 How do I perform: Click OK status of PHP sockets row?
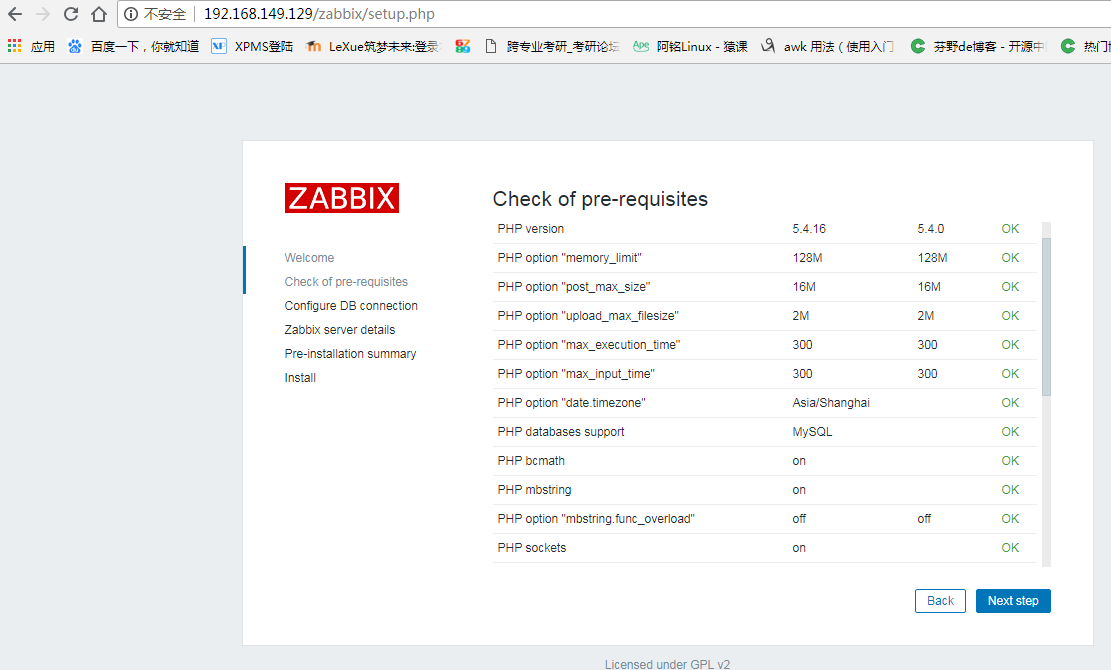(1010, 548)
